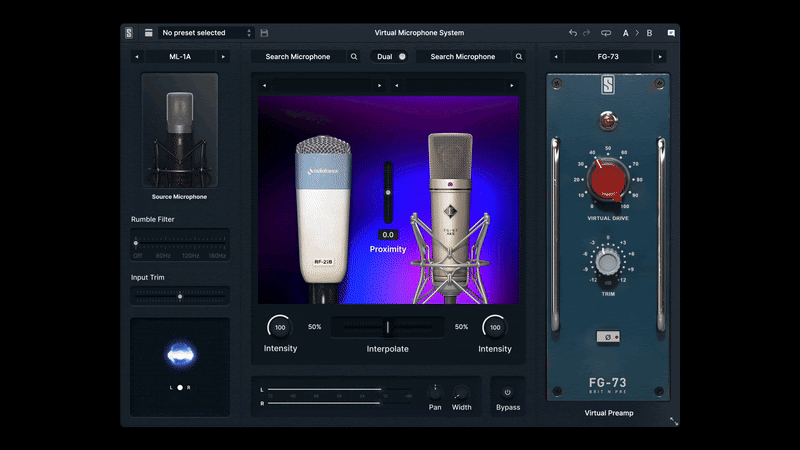The image size is (800, 450).
Task: Select previous left virtual microphone model
Action: (x=264, y=86)
